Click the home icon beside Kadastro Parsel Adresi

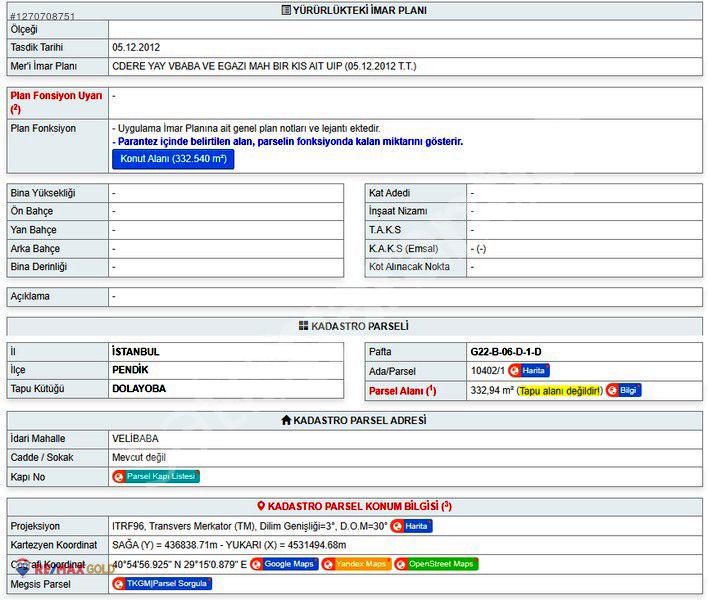click(286, 420)
